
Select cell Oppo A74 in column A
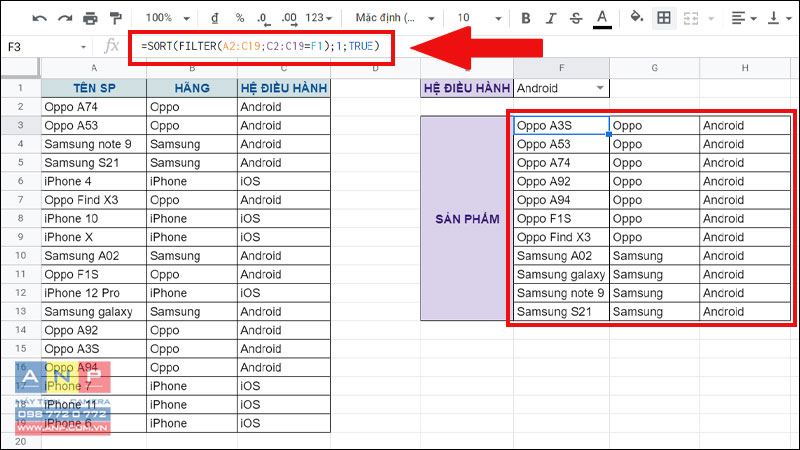pyautogui.click(x=94, y=107)
